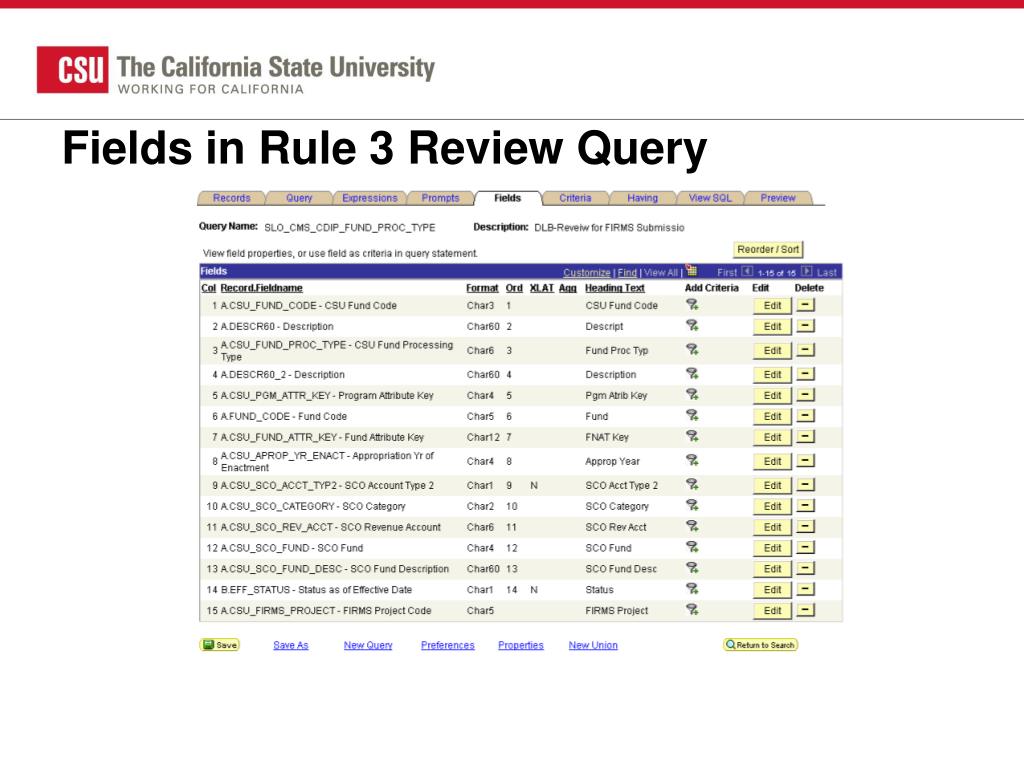1024x768 pixels.
Task: Sort by Agg column header
Action: pyautogui.click(x=568, y=288)
